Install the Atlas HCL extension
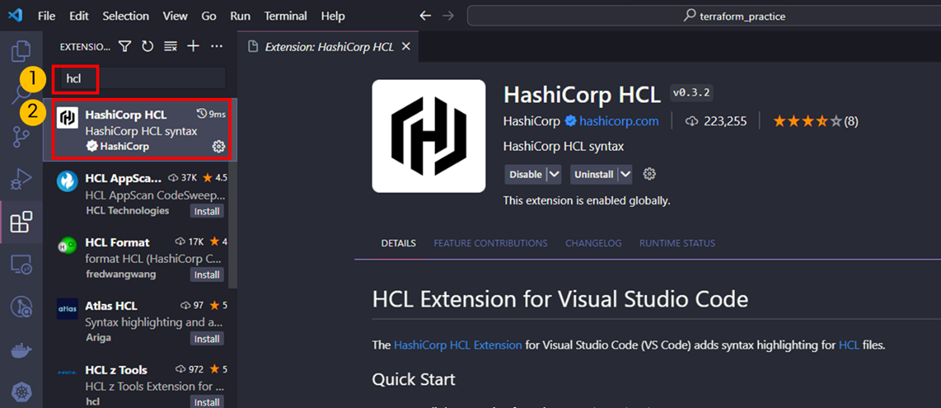This screenshot has width=941, height=408. (x=207, y=339)
